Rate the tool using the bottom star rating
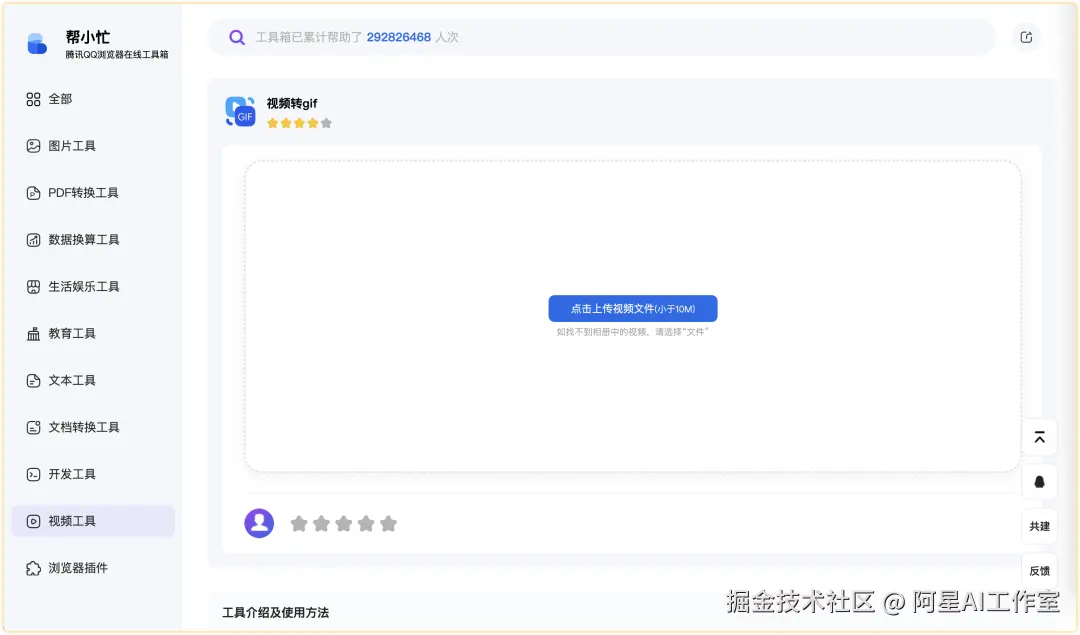 coord(343,522)
